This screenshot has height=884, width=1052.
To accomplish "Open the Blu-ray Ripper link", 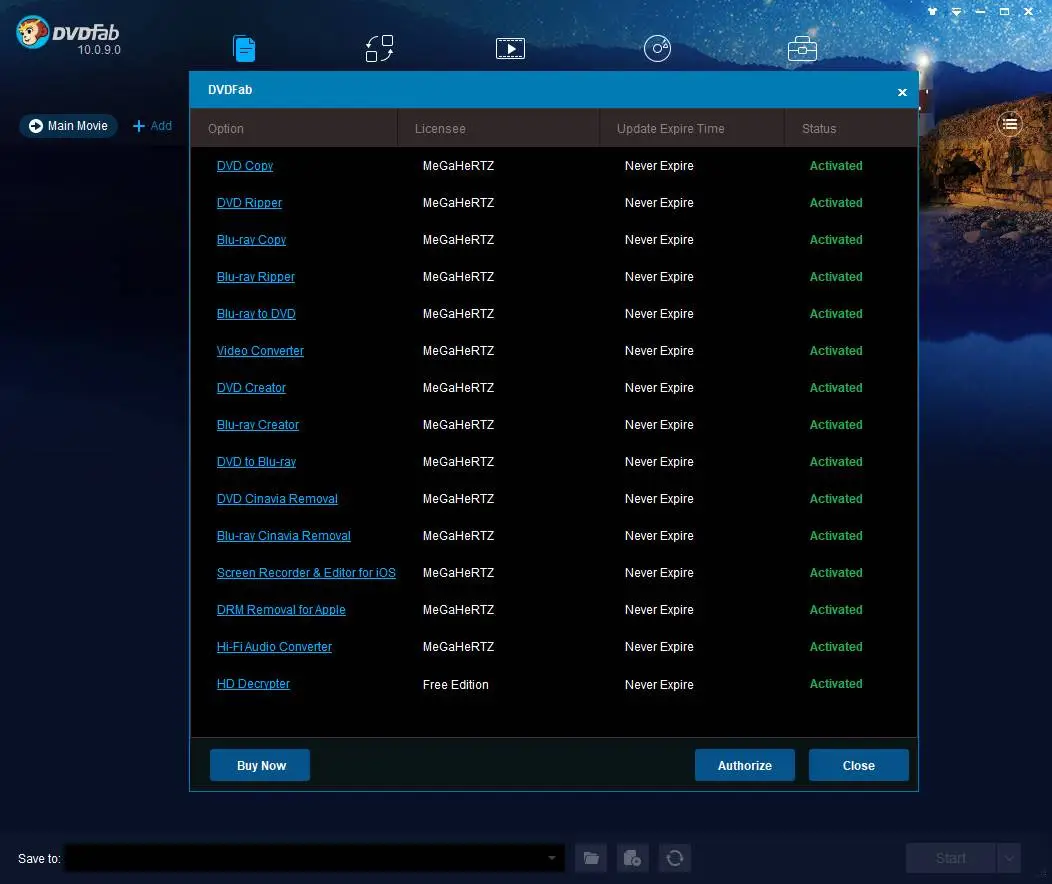I will coord(256,276).
